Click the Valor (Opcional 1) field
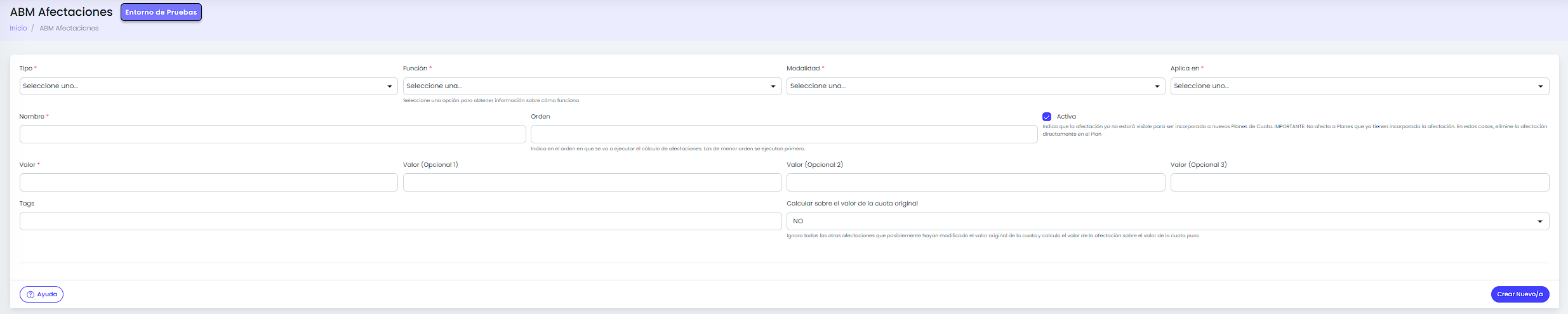Image resolution: width=1568 pixels, height=314 pixels. tap(592, 183)
